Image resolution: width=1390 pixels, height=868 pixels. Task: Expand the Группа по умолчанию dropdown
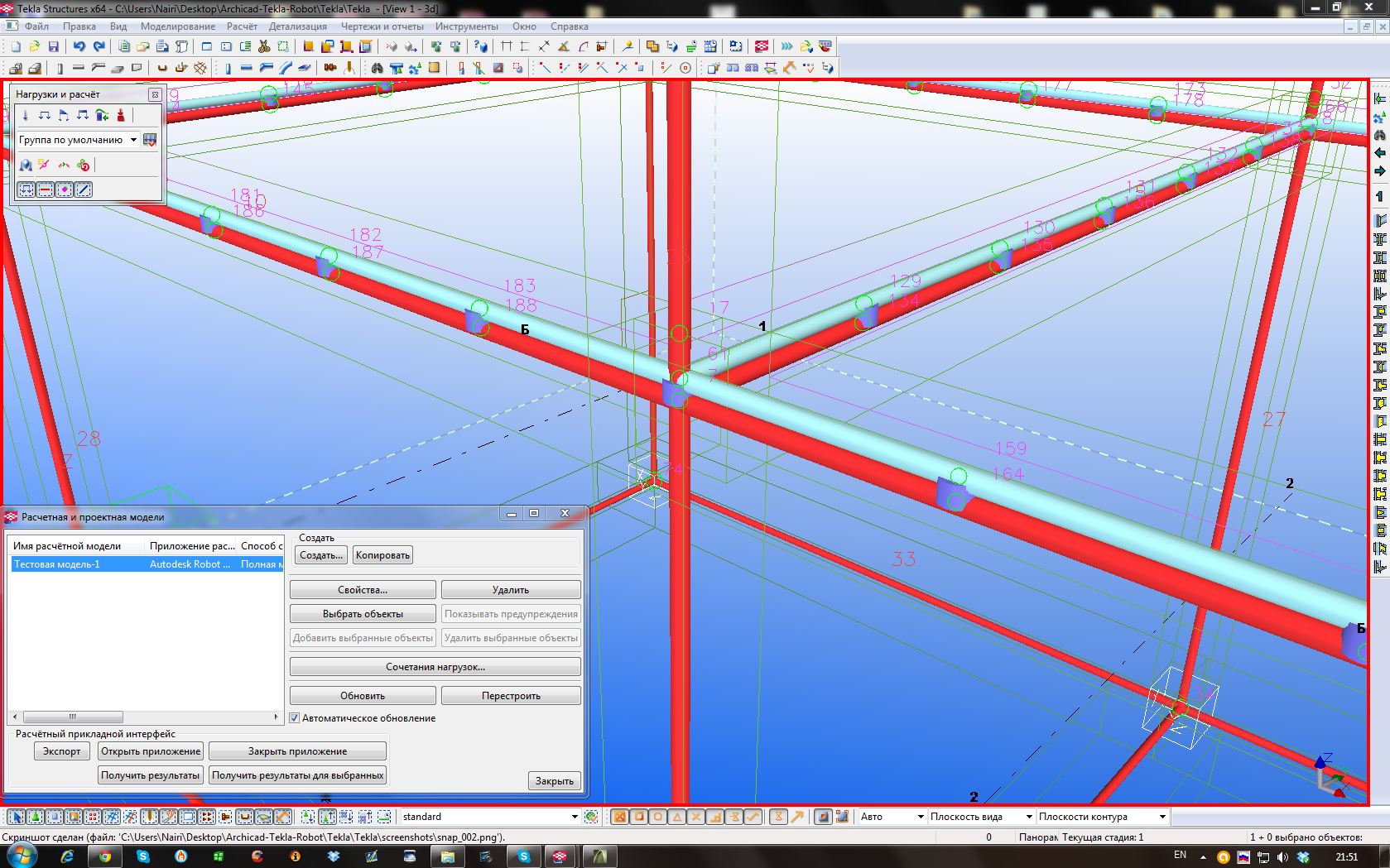tap(133, 140)
